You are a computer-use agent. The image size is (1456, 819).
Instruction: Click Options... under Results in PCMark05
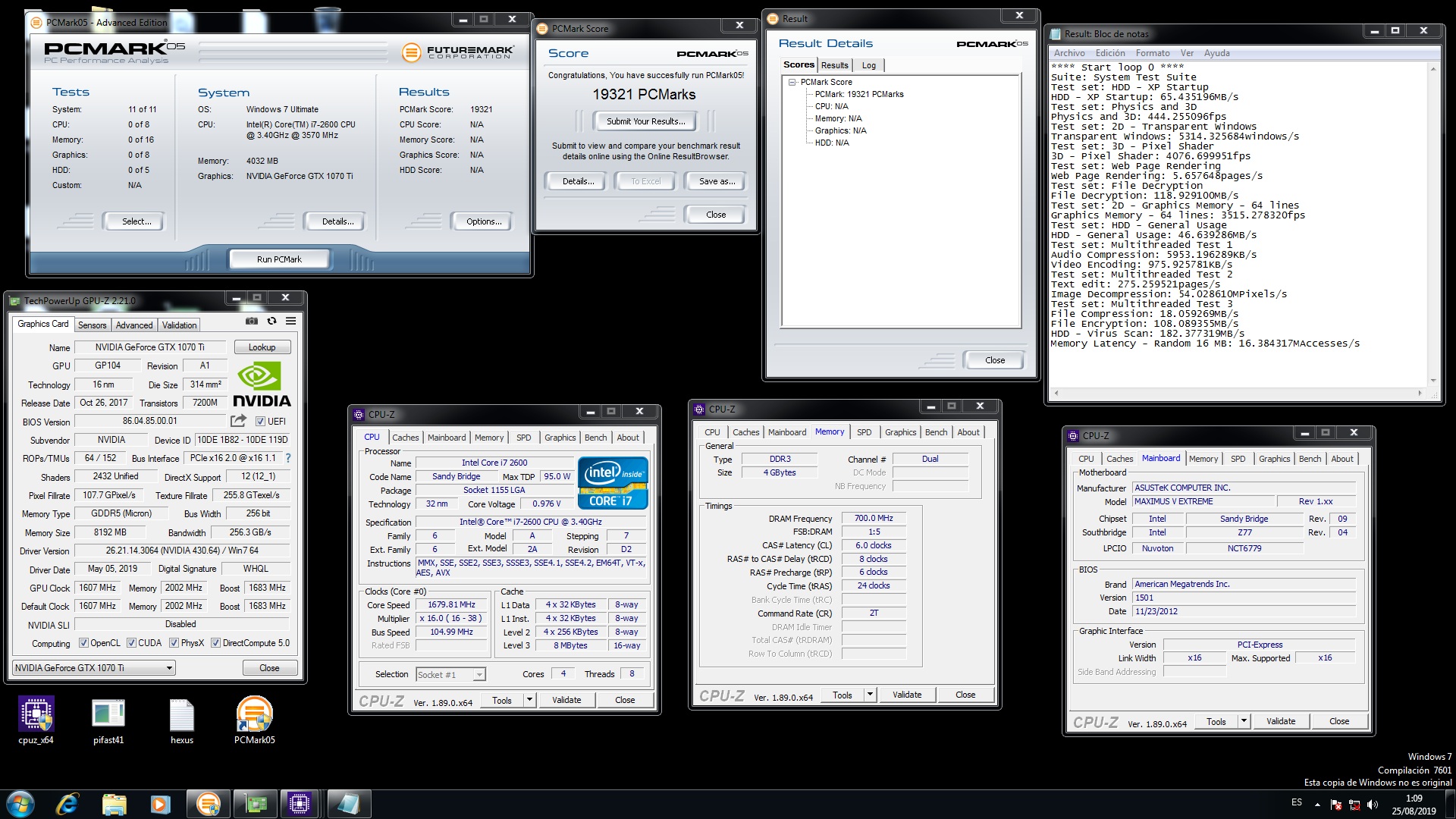coord(484,221)
